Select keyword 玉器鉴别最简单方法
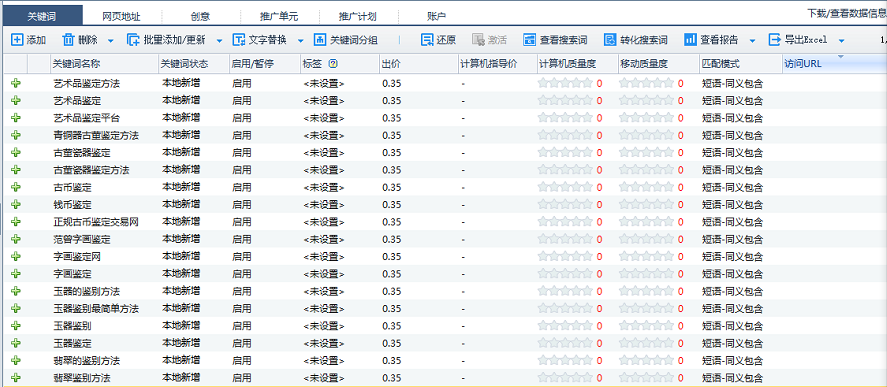 [96, 308]
